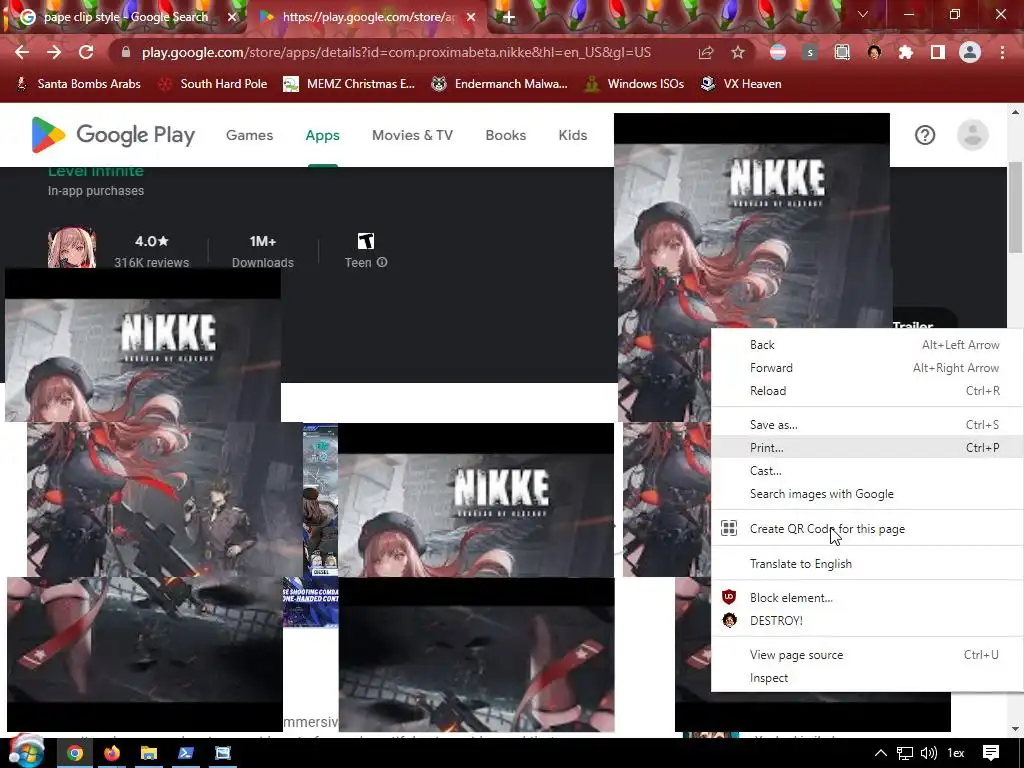Open the Google Play help icon
This screenshot has height=768, width=1024.
coord(925,135)
